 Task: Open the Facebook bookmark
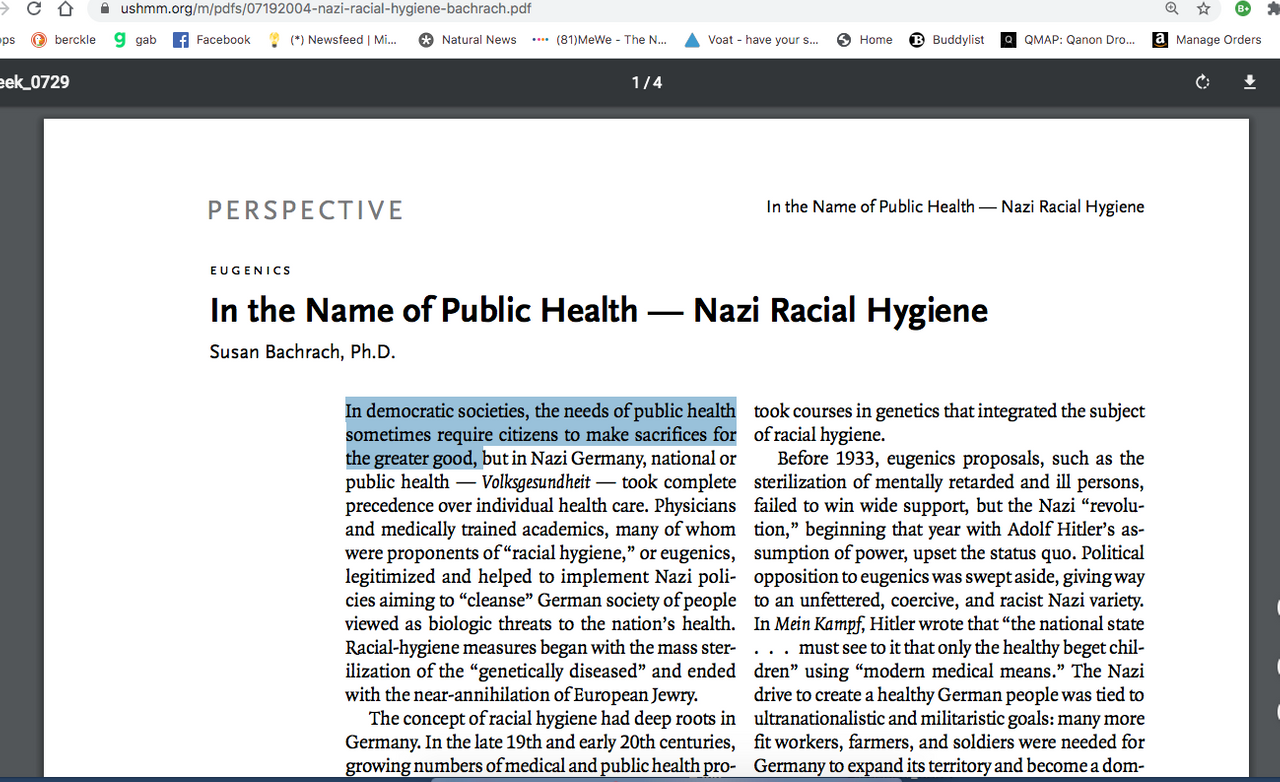(212, 40)
